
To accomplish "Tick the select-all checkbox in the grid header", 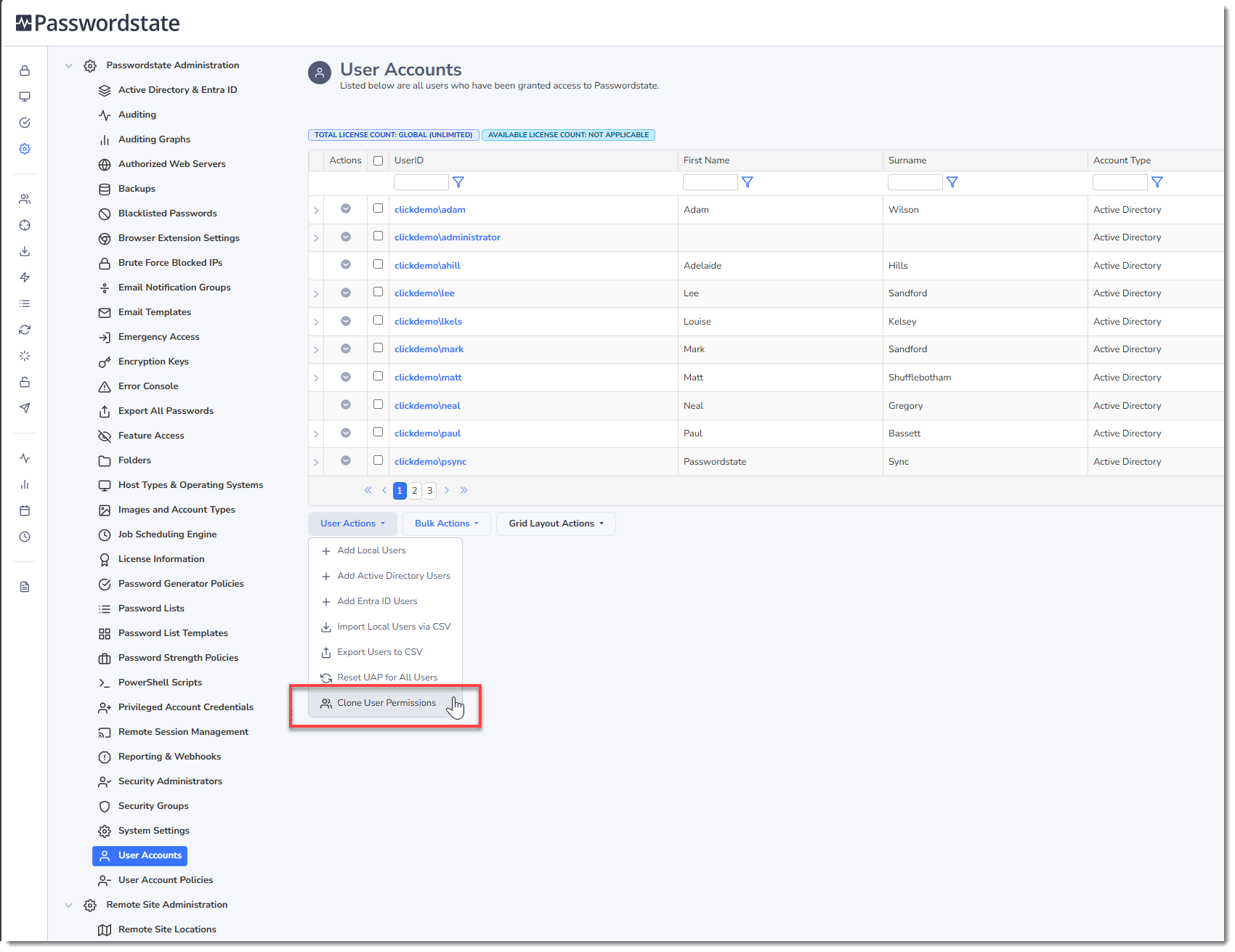I will (378, 160).
